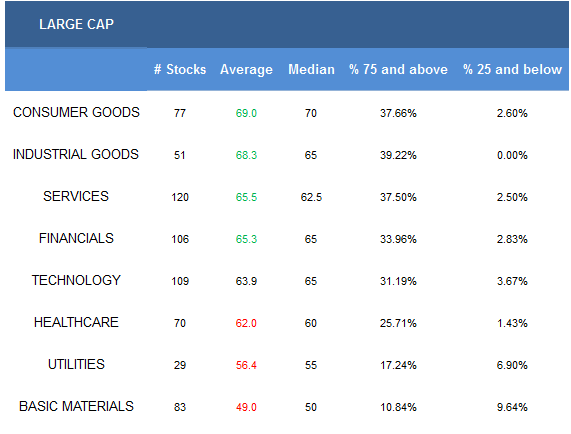Viewport: 571px width, 434px height.
Task: Click the SERVICES sector label
Action: coord(76,196)
